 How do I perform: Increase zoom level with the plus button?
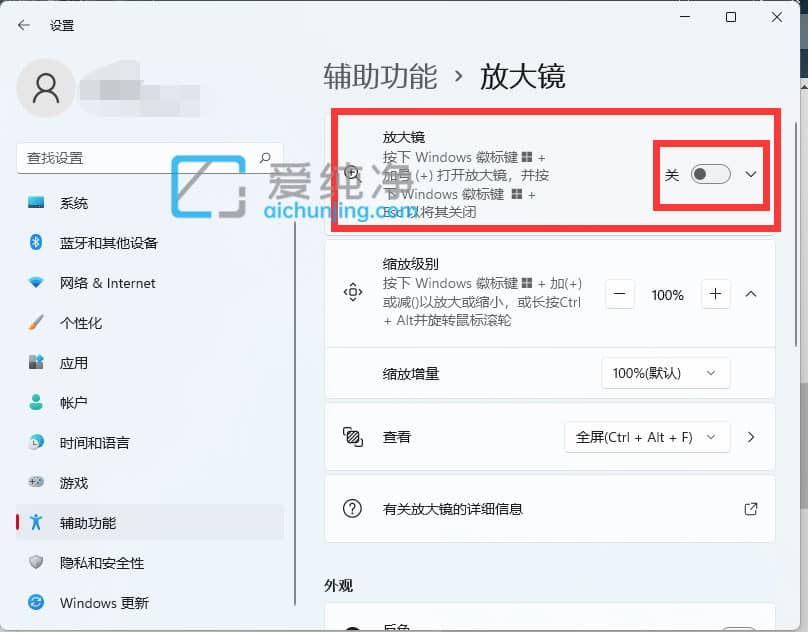click(x=715, y=294)
